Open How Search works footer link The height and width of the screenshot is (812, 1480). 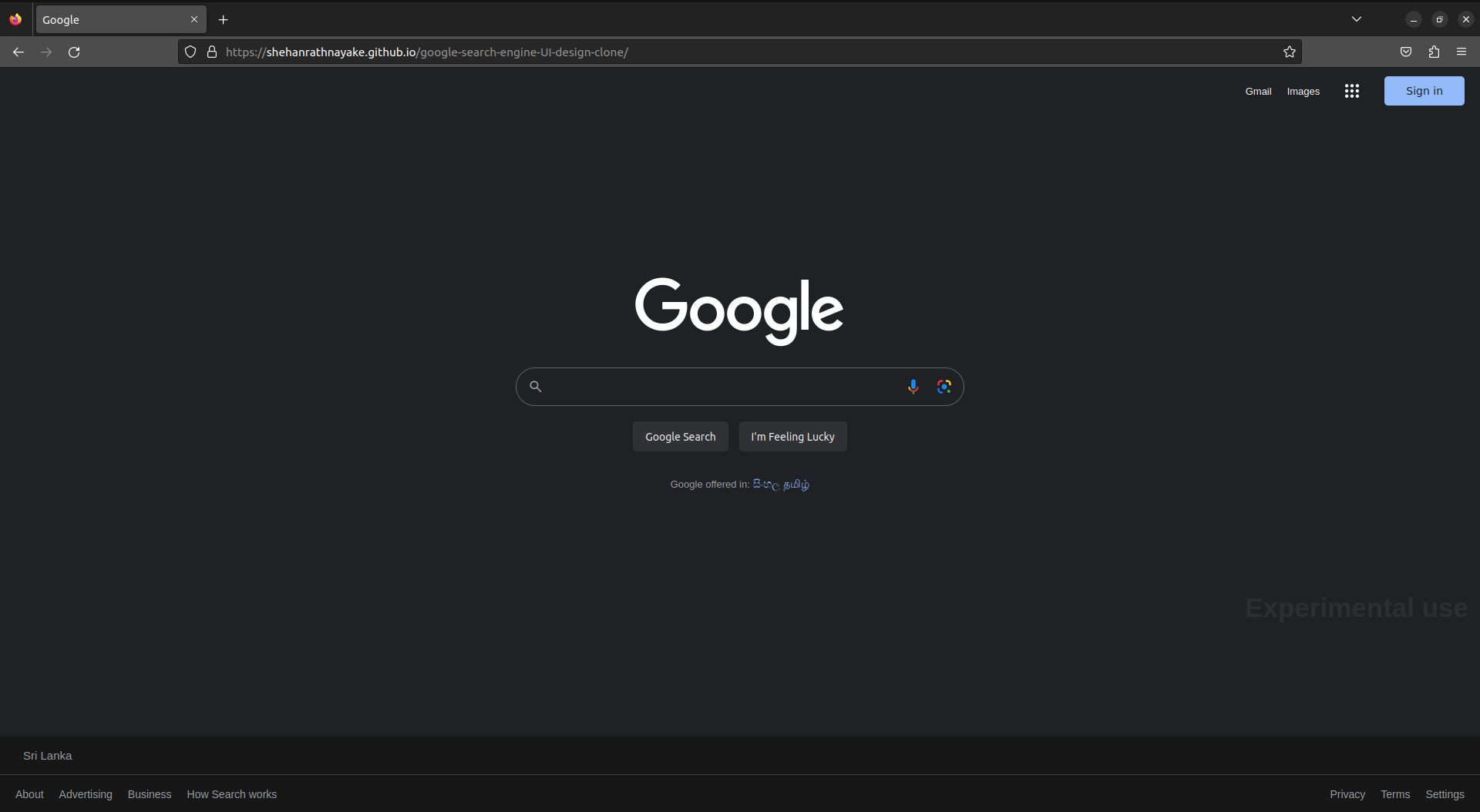(232, 794)
